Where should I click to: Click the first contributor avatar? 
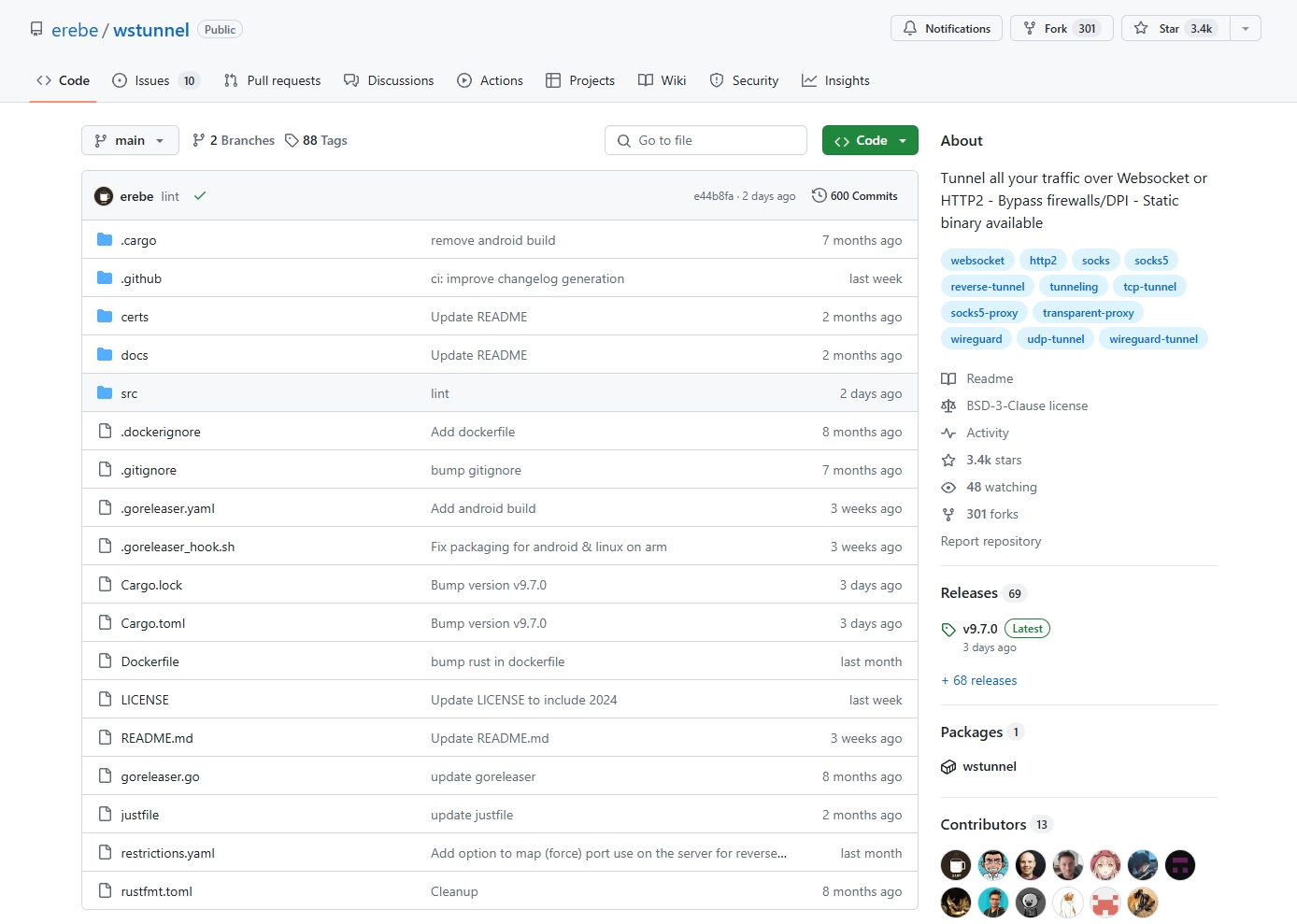956,865
